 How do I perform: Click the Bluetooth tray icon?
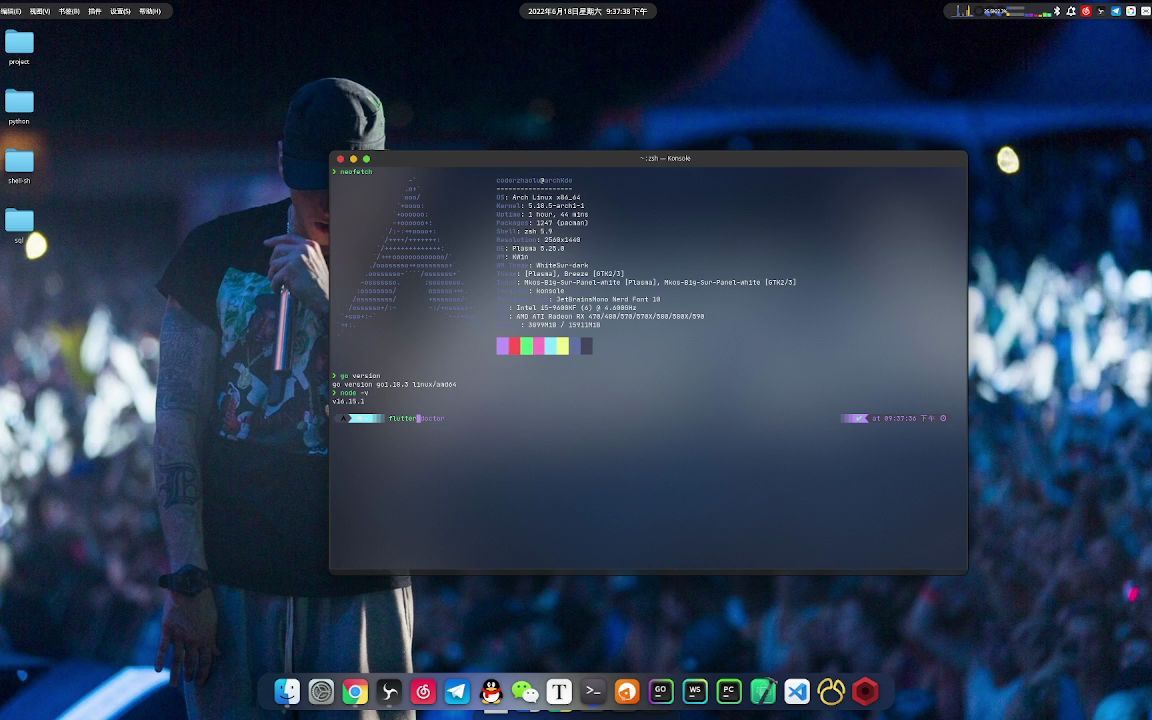[x=1056, y=11]
